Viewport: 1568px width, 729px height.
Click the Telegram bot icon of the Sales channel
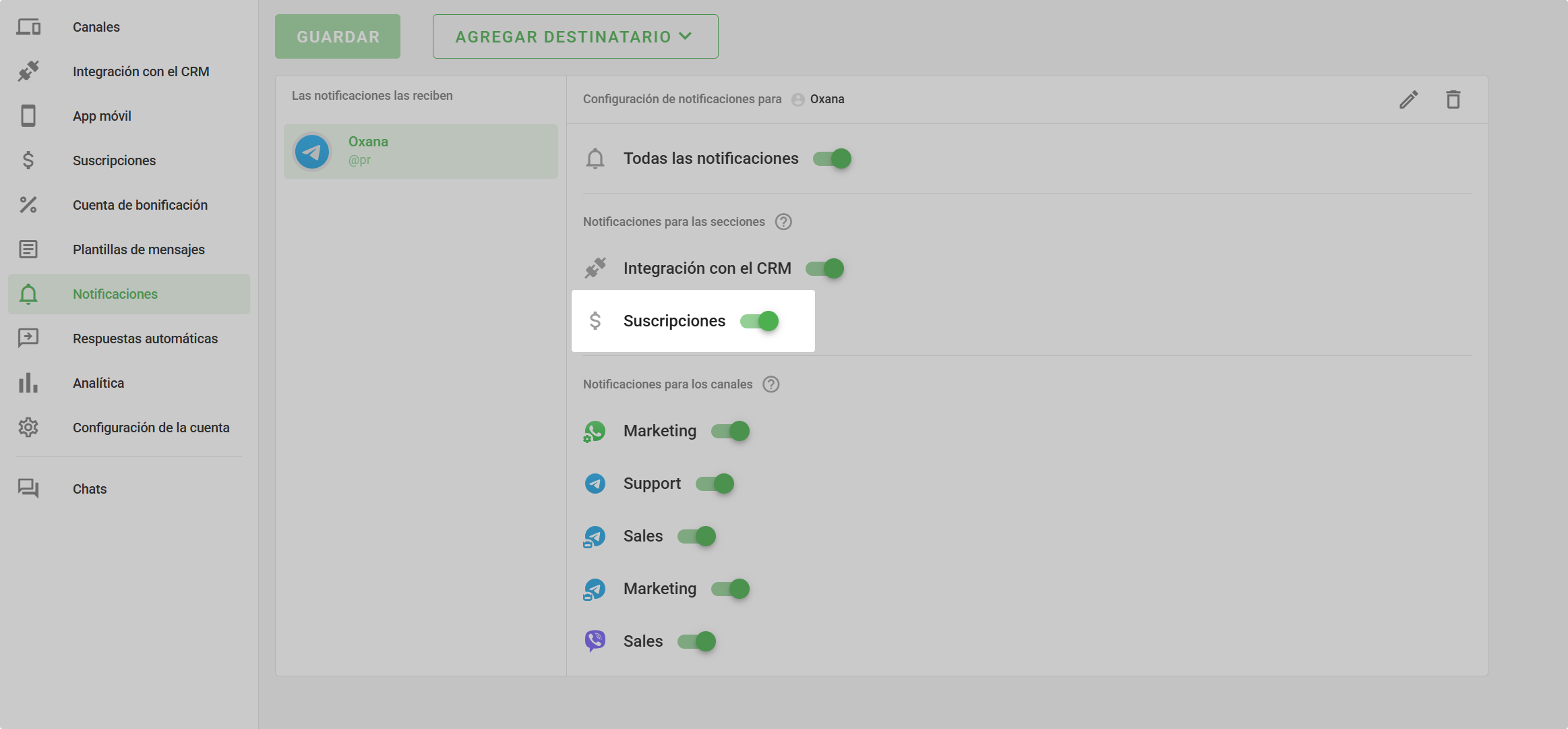click(x=595, y=537)
